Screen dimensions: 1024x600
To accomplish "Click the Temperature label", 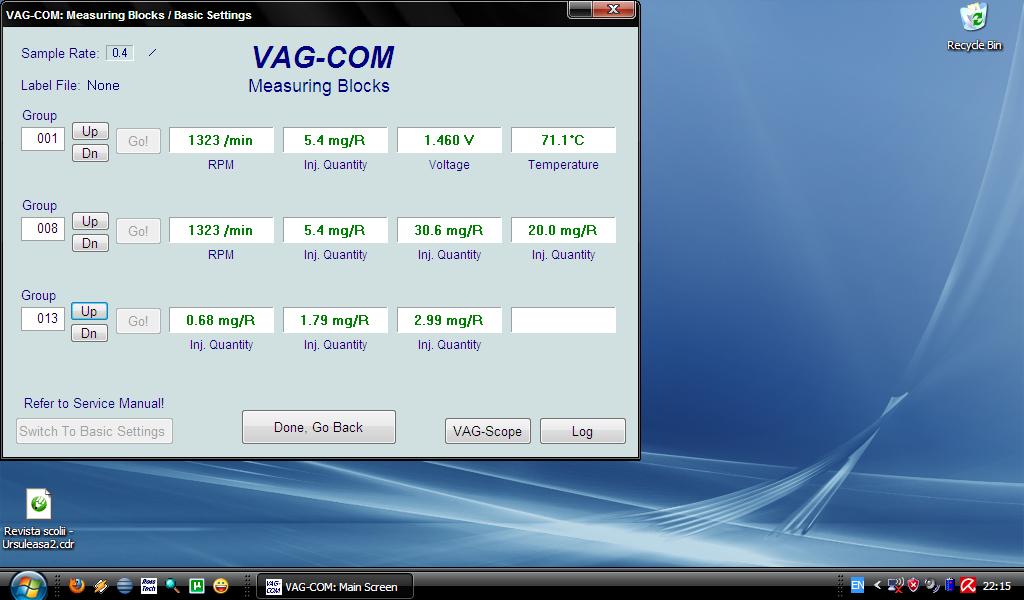I will (563, 165).
